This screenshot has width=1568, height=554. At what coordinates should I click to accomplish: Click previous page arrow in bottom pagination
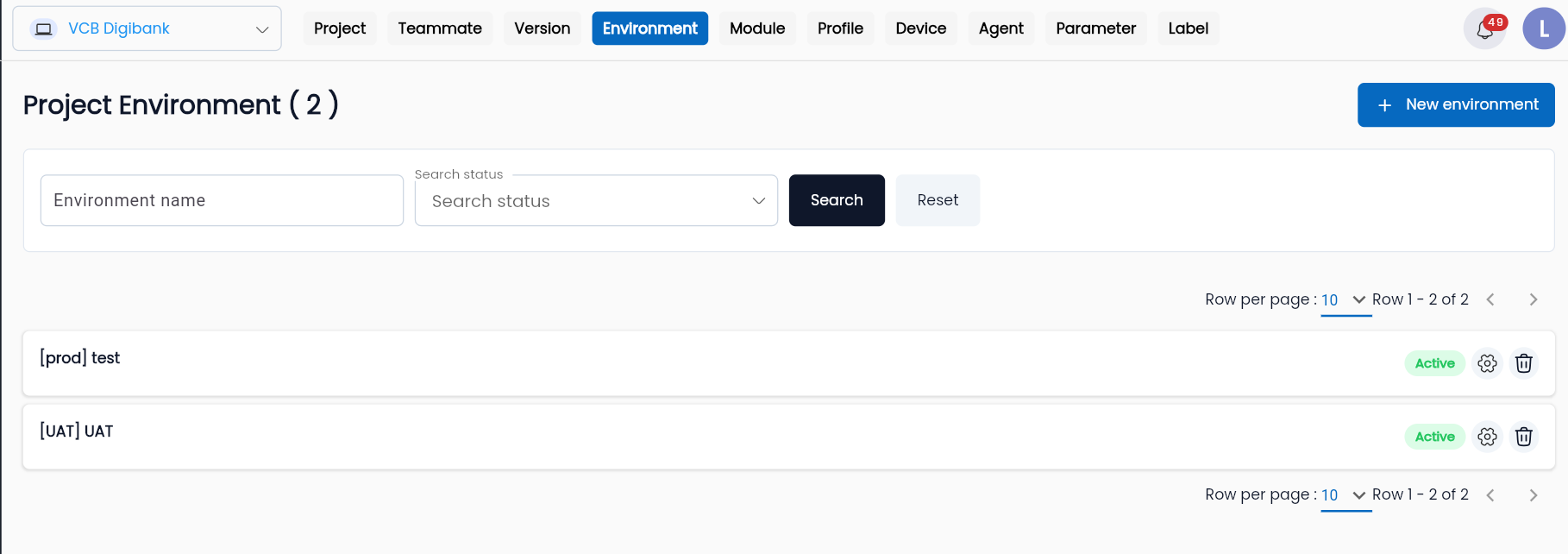[1490, 495]
